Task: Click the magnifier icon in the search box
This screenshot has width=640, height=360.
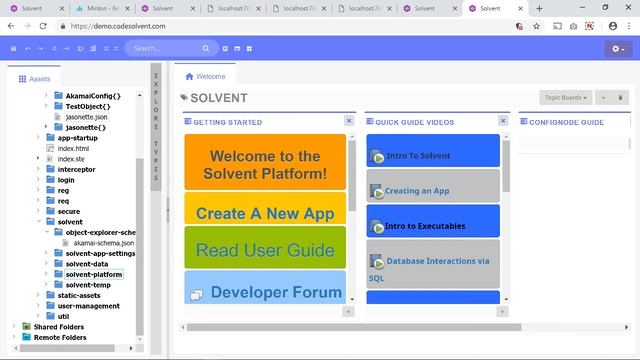Action: click(x=206, y=49)
